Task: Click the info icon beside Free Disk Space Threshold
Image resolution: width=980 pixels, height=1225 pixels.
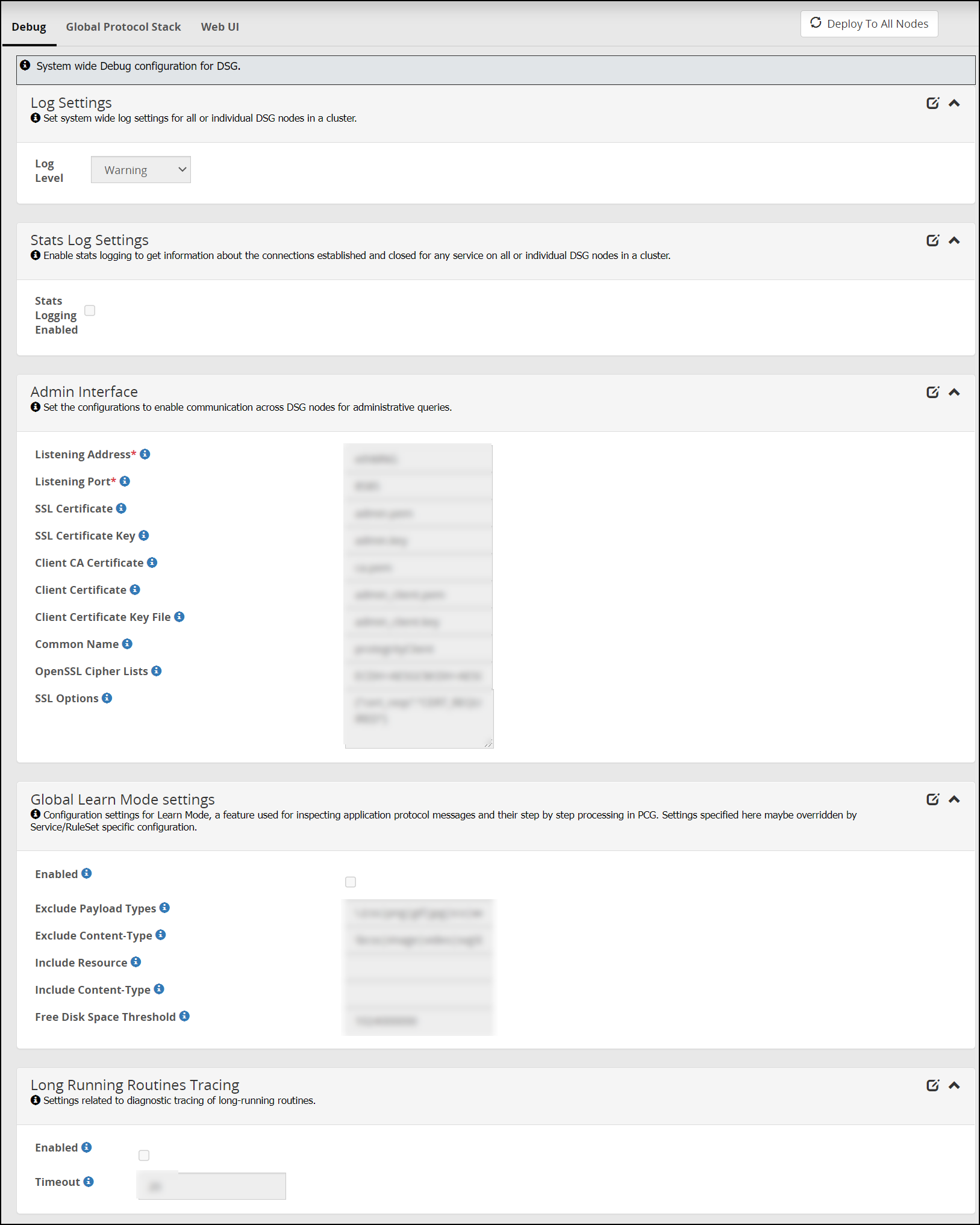Action: pos(184,1016)
